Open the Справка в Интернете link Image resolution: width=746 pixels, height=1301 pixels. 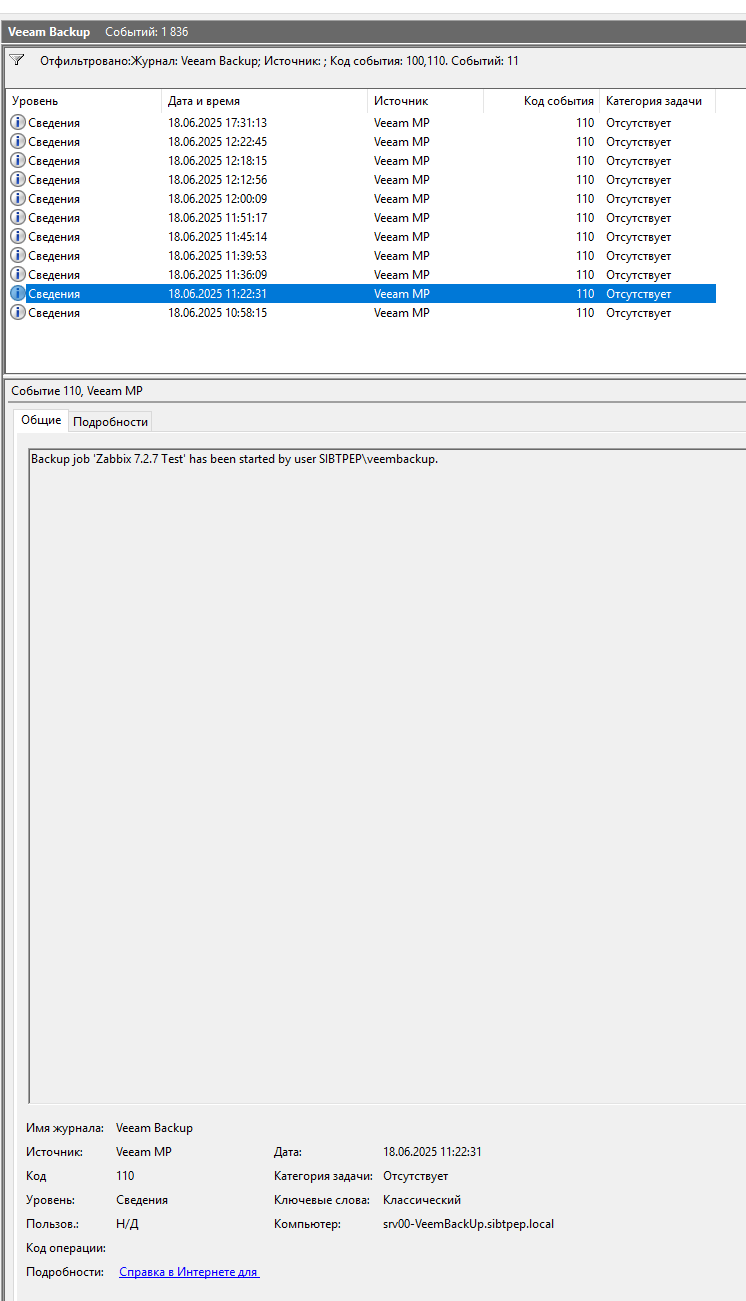tap(189, 1272)
